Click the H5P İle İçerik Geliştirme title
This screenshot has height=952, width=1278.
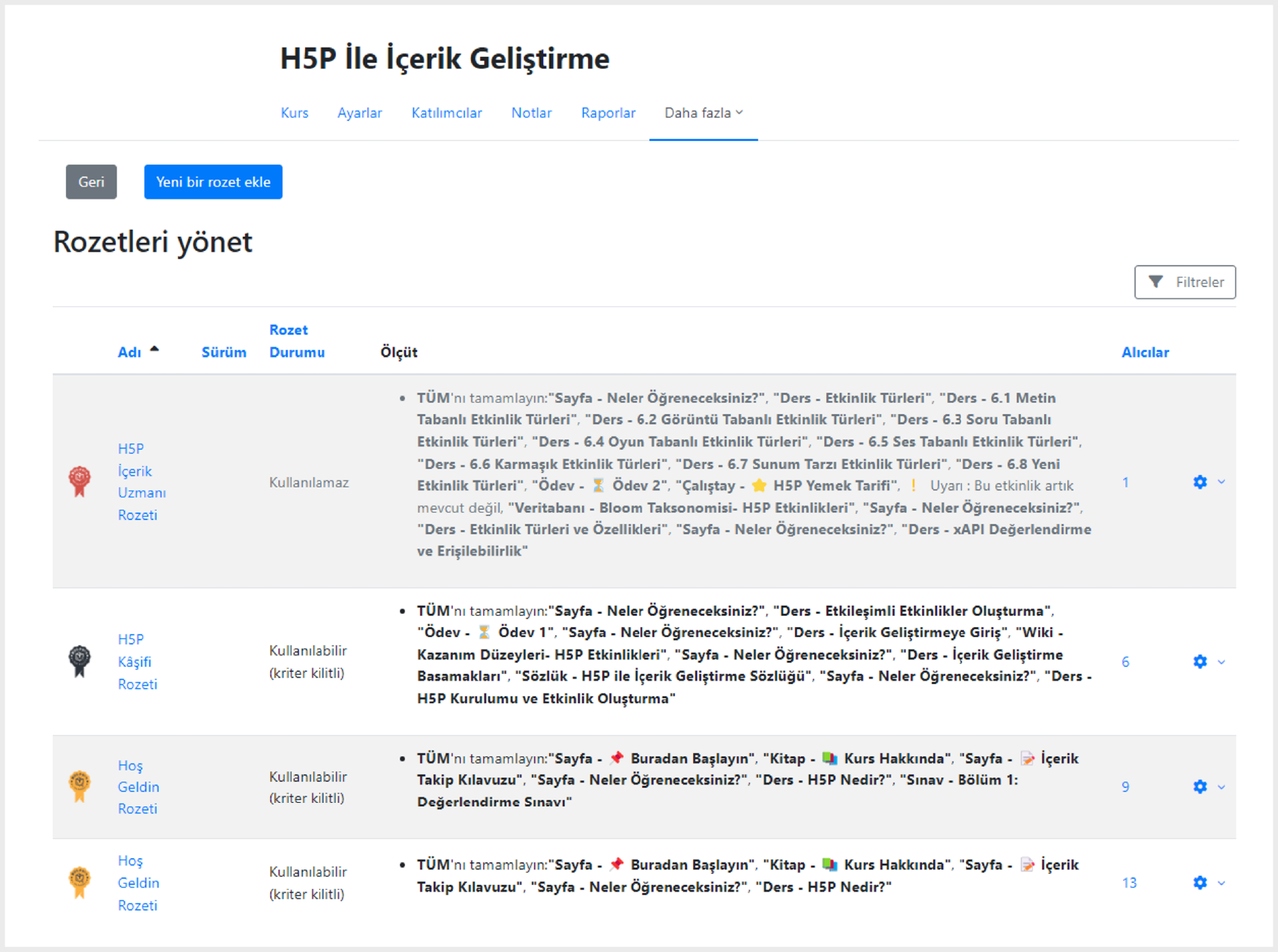pyautogui.click(x=445, y=59)
